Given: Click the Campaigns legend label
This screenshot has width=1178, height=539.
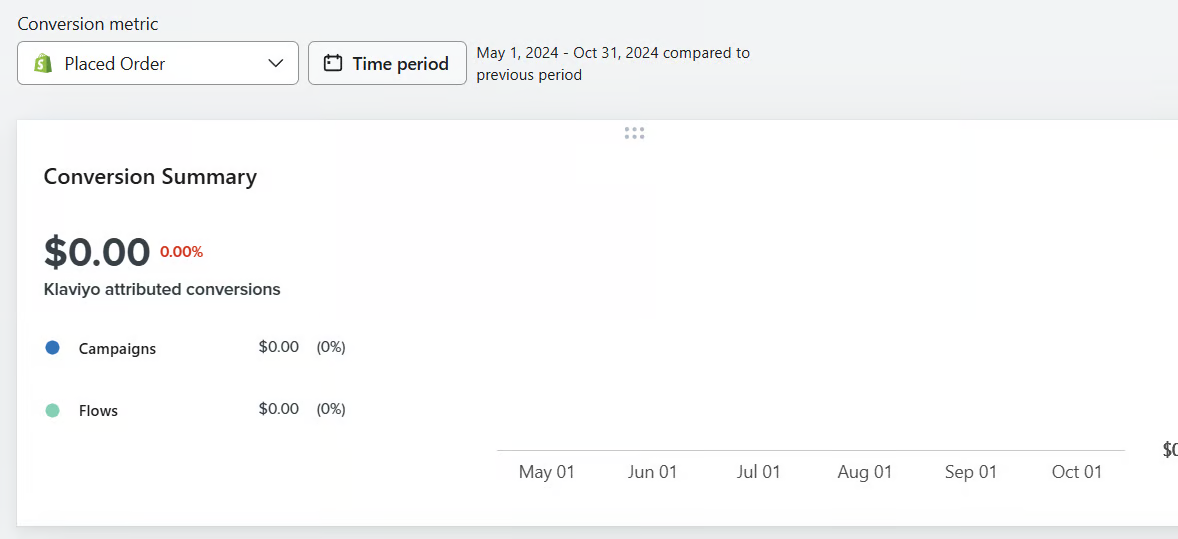Looking at the screenshot, I should click(117, 349).
